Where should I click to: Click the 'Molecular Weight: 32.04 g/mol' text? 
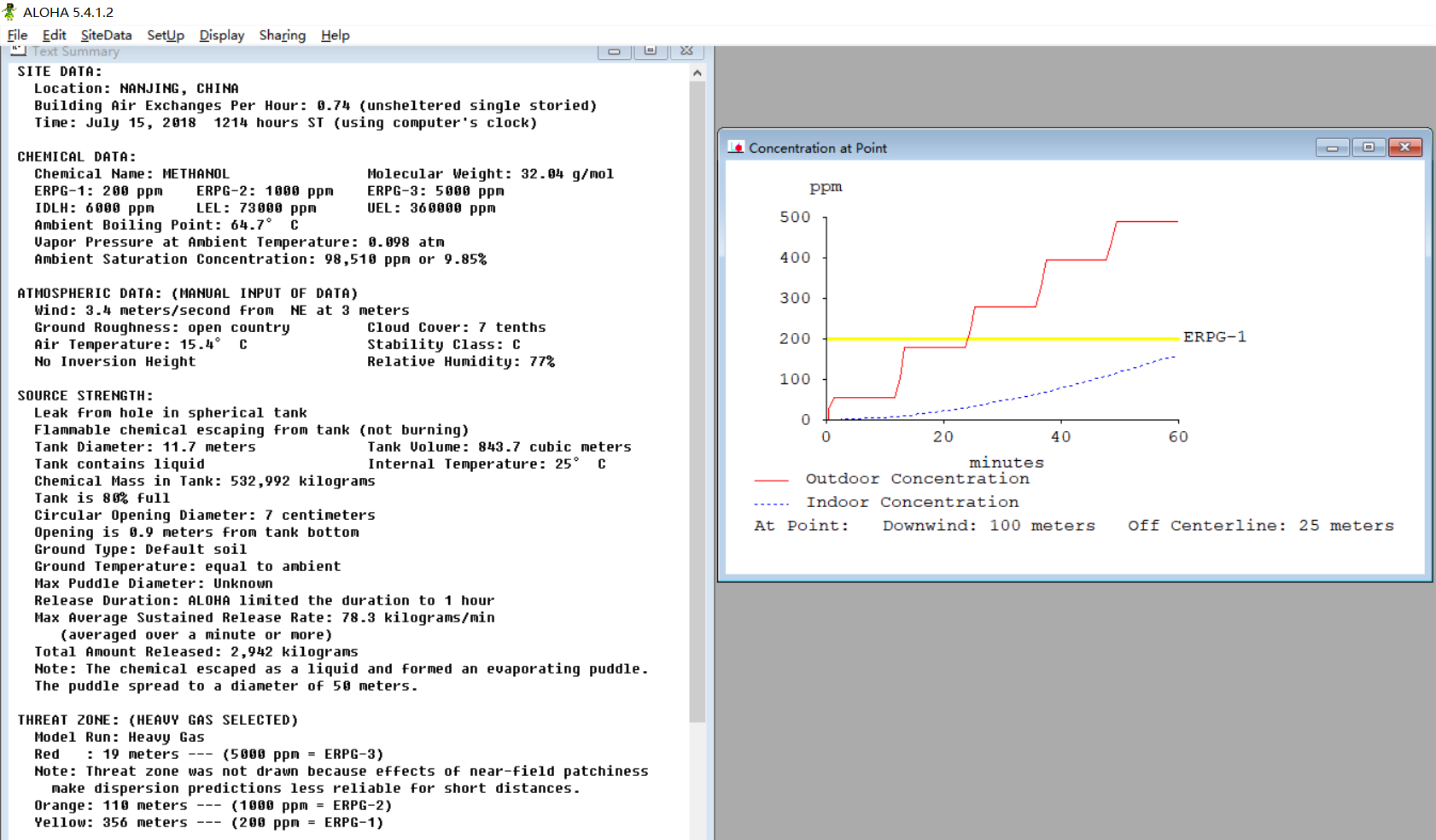point(490,174)
